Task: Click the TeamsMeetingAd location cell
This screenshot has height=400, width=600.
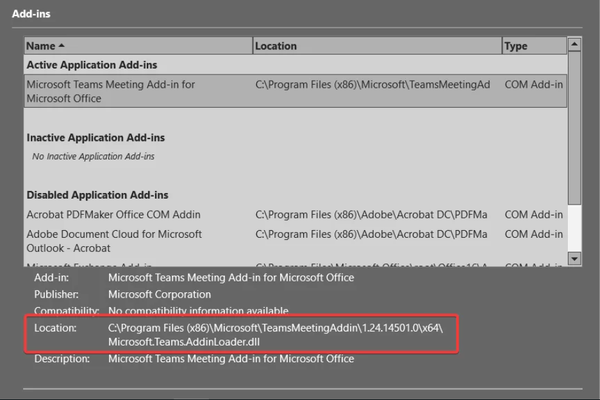Action: [x=373, y=85]
